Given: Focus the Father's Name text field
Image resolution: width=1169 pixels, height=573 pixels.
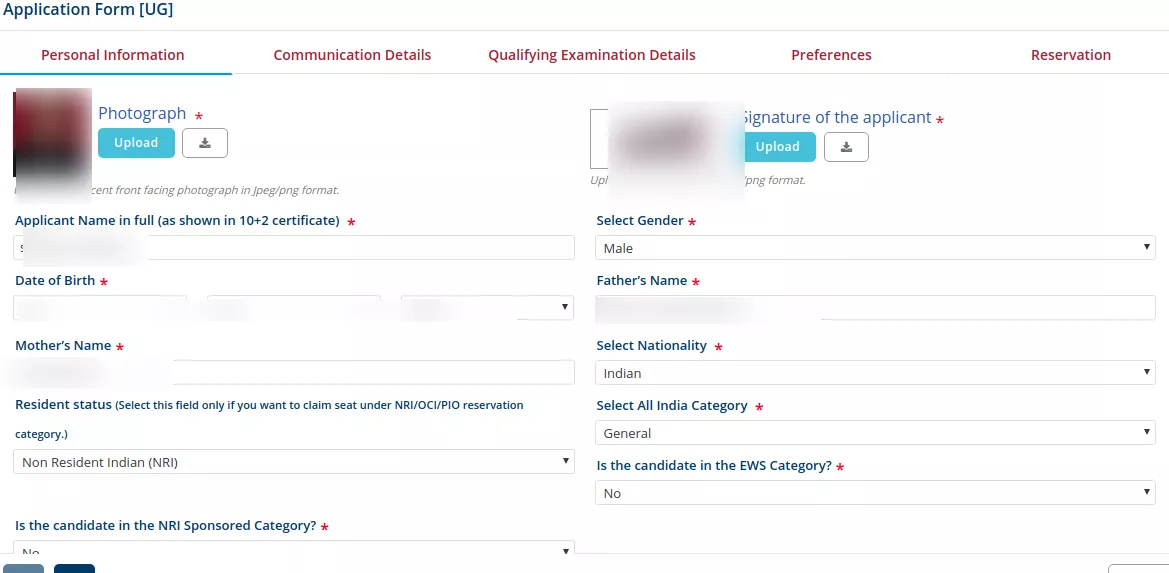Looking at the screenshot, I should (875, 308).
